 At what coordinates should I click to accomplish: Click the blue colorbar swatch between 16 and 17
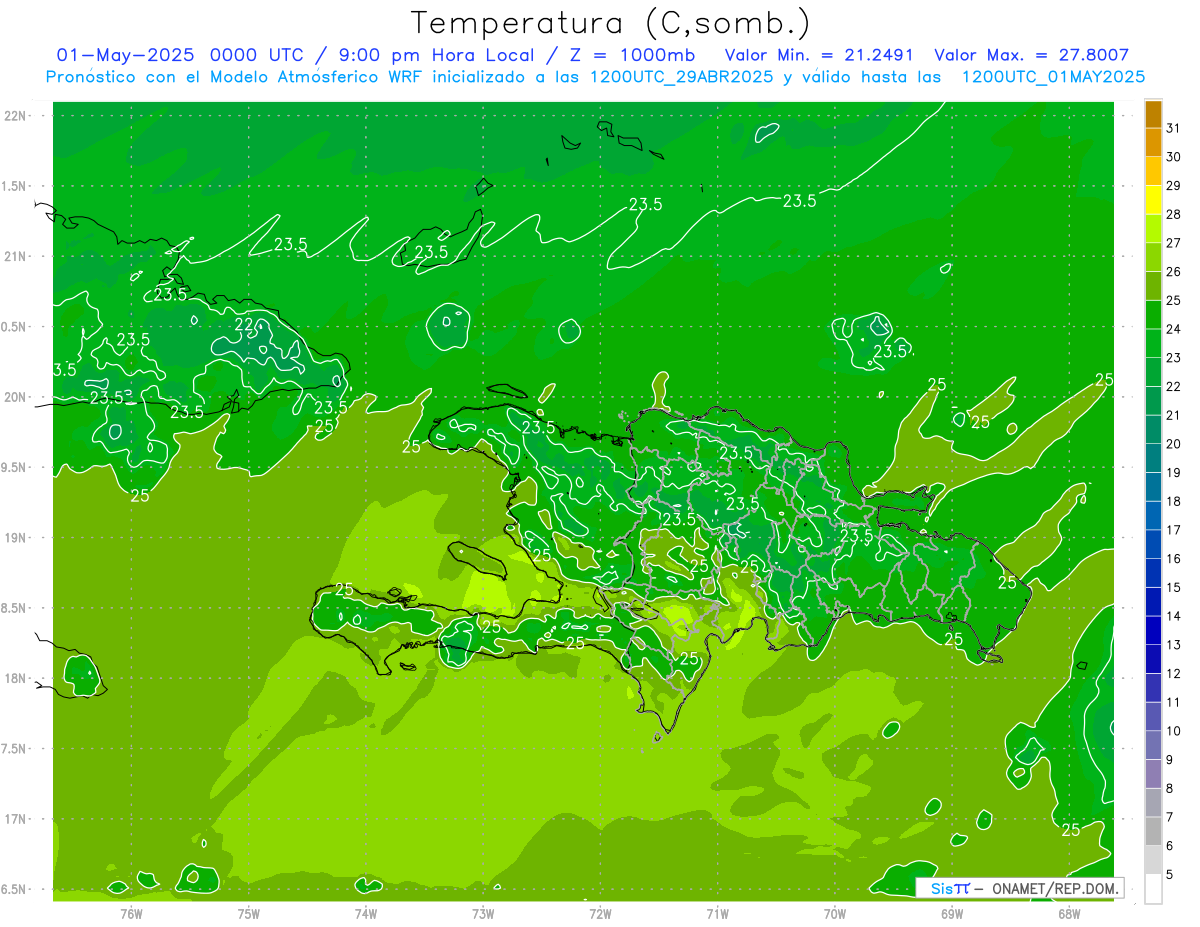1153,544
